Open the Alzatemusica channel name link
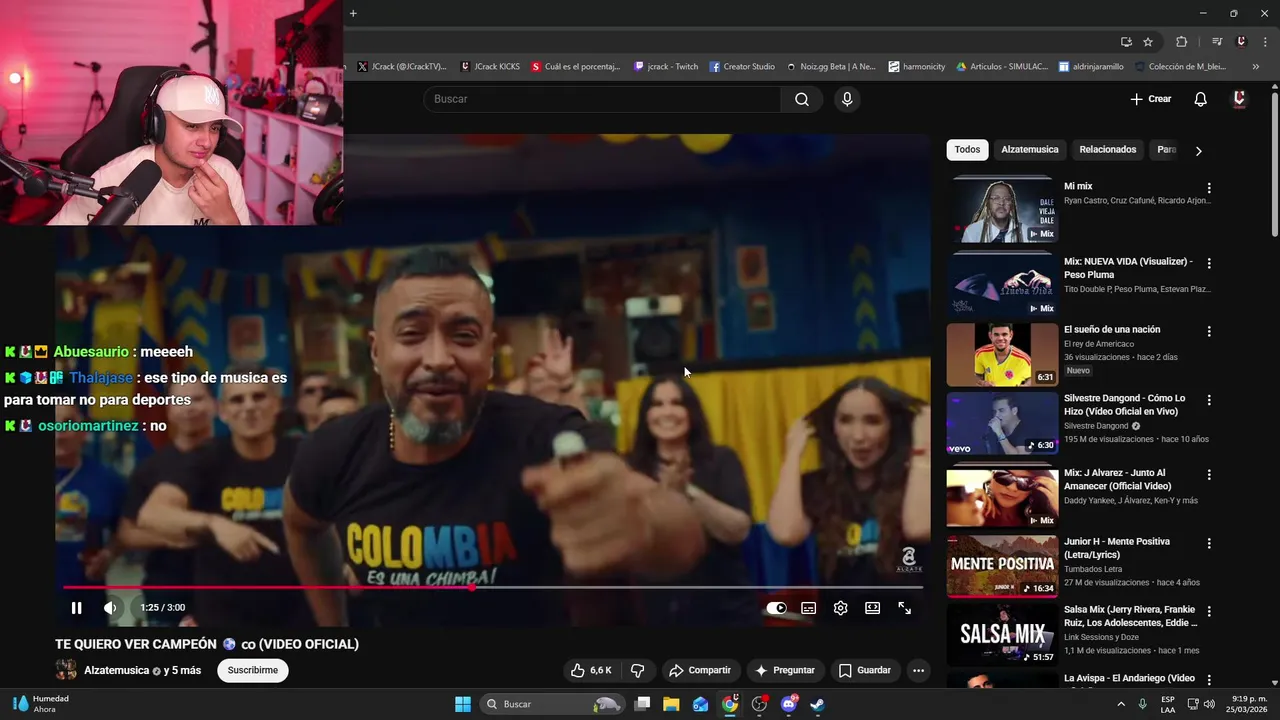The height and width of the screenshot is (720, 1280). coord(116,670)
